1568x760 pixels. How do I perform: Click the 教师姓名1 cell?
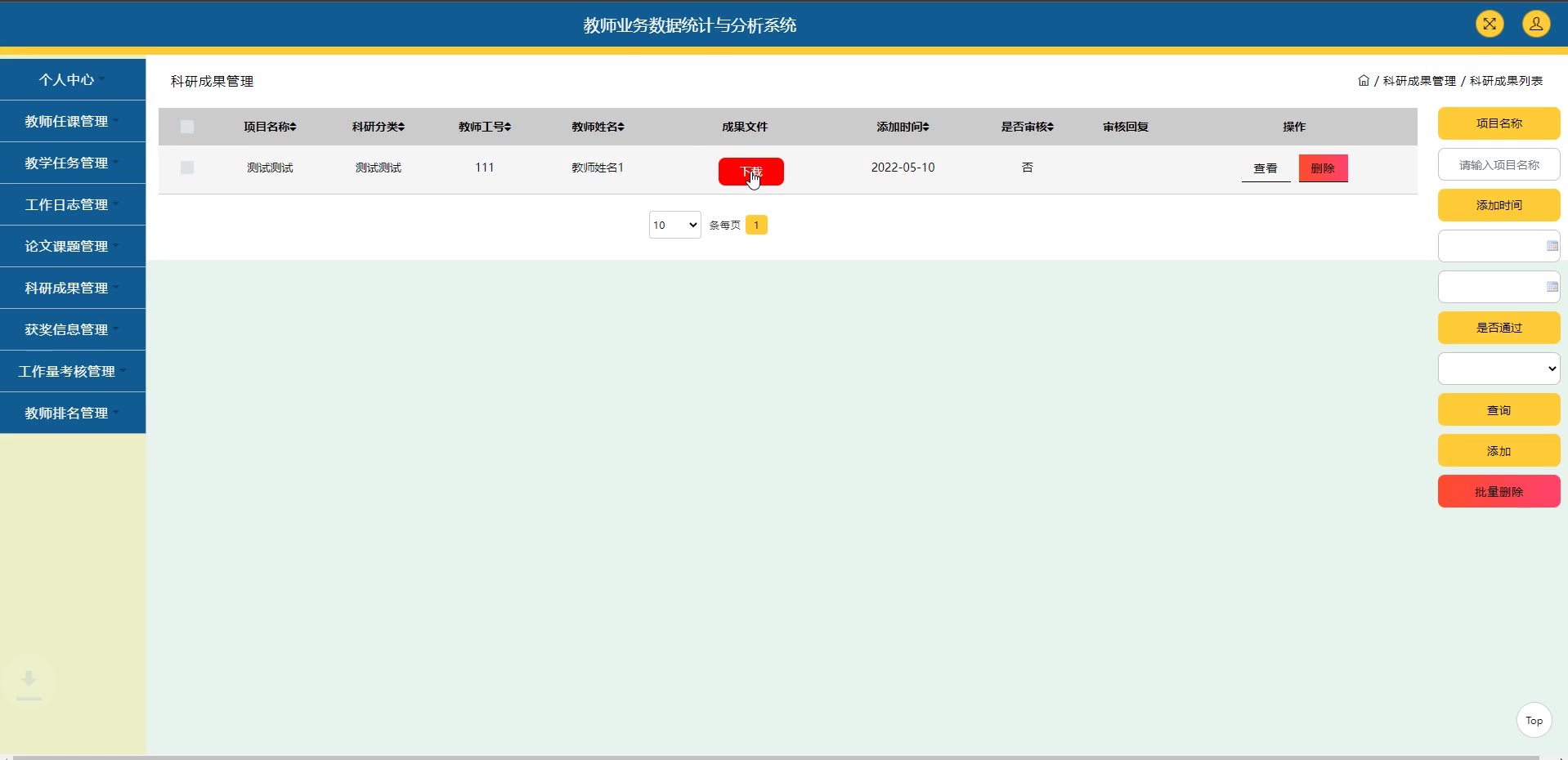tap(598, 168)
